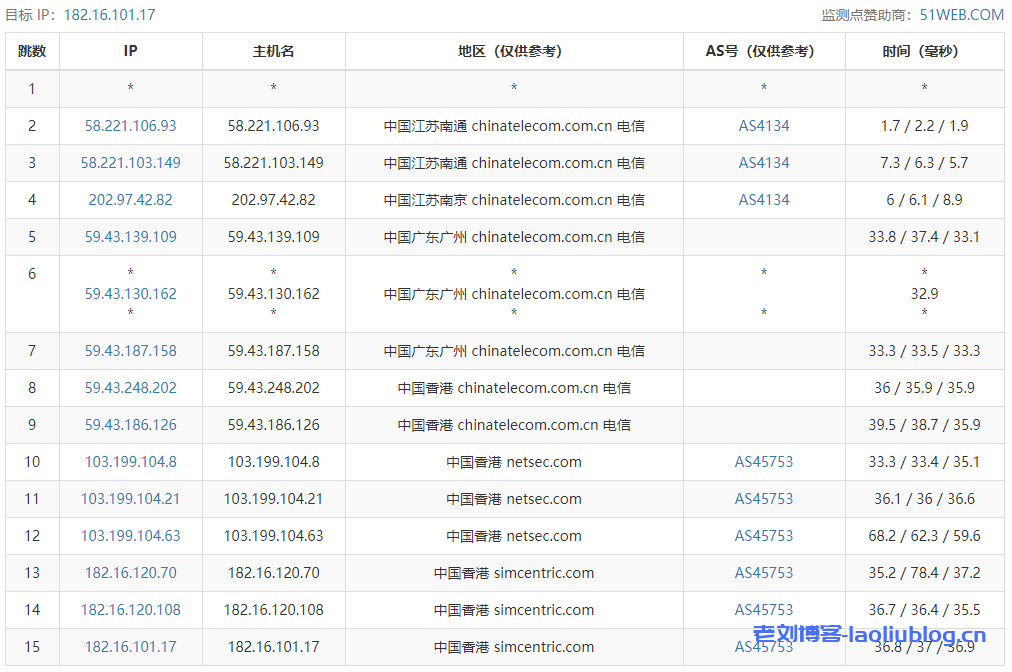1012x672 pixels.
Task: Open IP link 59.43.187.158
Action: tap(130, 351)
